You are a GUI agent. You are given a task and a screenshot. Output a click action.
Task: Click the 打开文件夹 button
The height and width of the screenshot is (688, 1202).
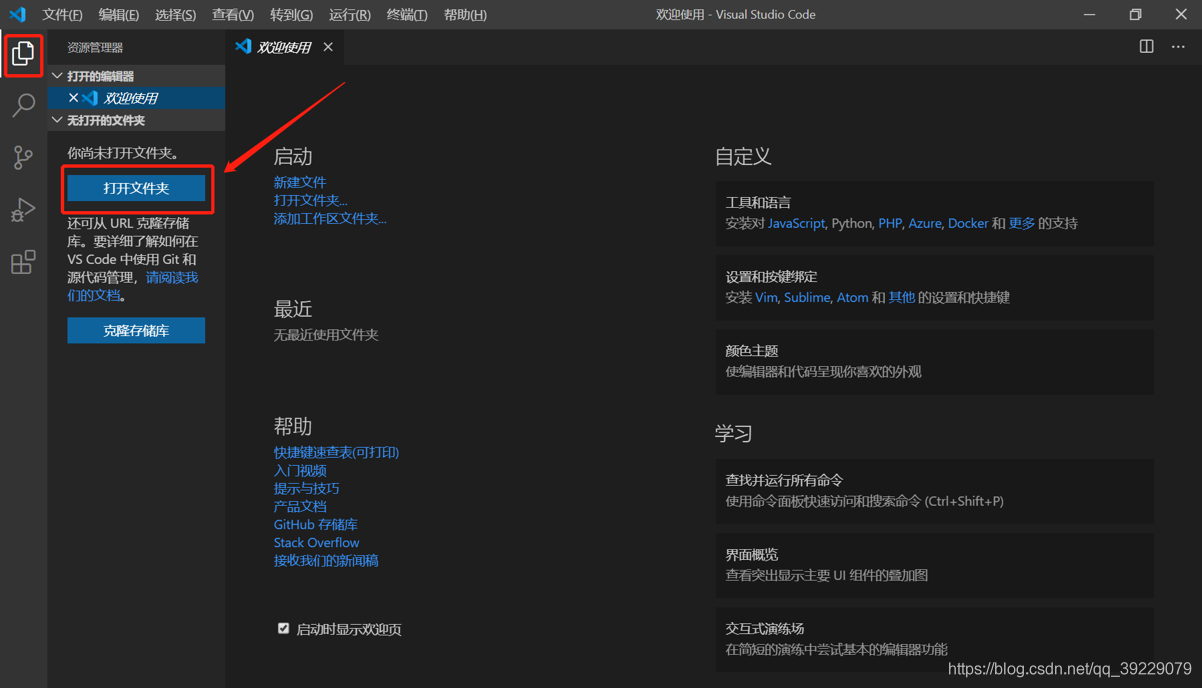[x=136, y=188]
